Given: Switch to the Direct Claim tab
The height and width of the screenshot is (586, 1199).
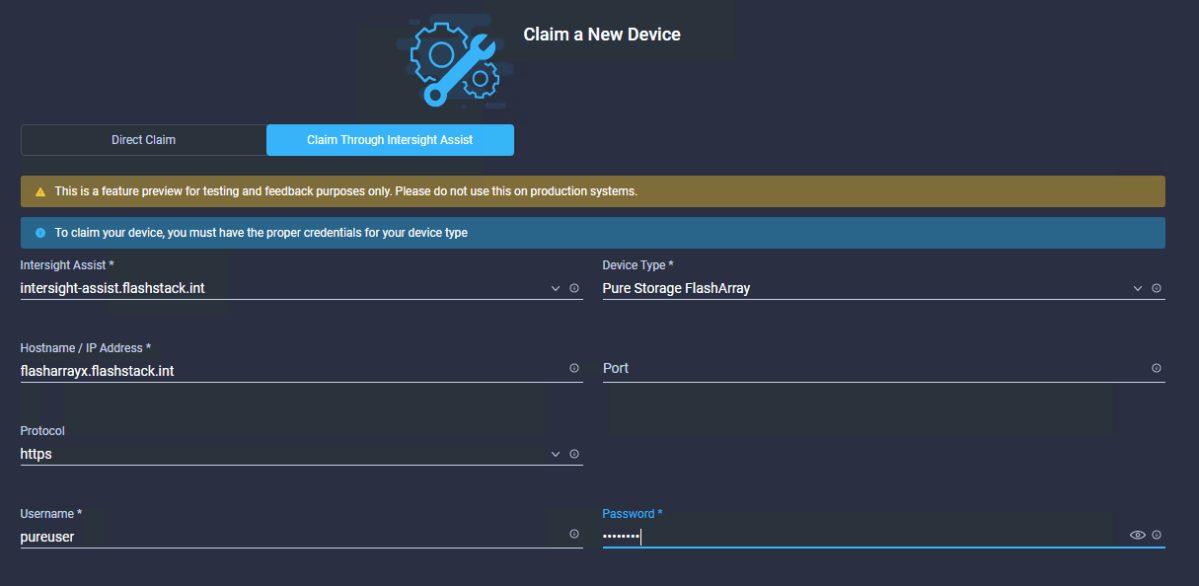Looking at the screenshot, I should coord(143,140).
